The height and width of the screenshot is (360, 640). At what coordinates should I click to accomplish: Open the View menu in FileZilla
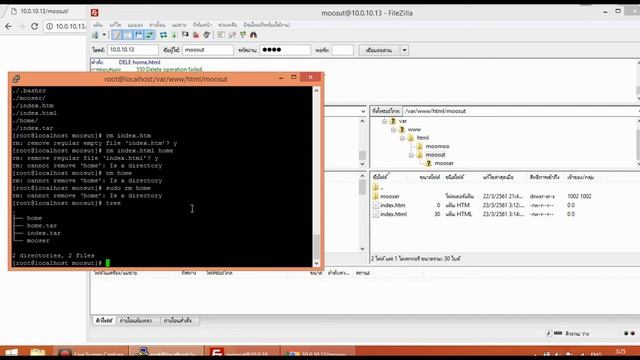(x=135, y=25)
